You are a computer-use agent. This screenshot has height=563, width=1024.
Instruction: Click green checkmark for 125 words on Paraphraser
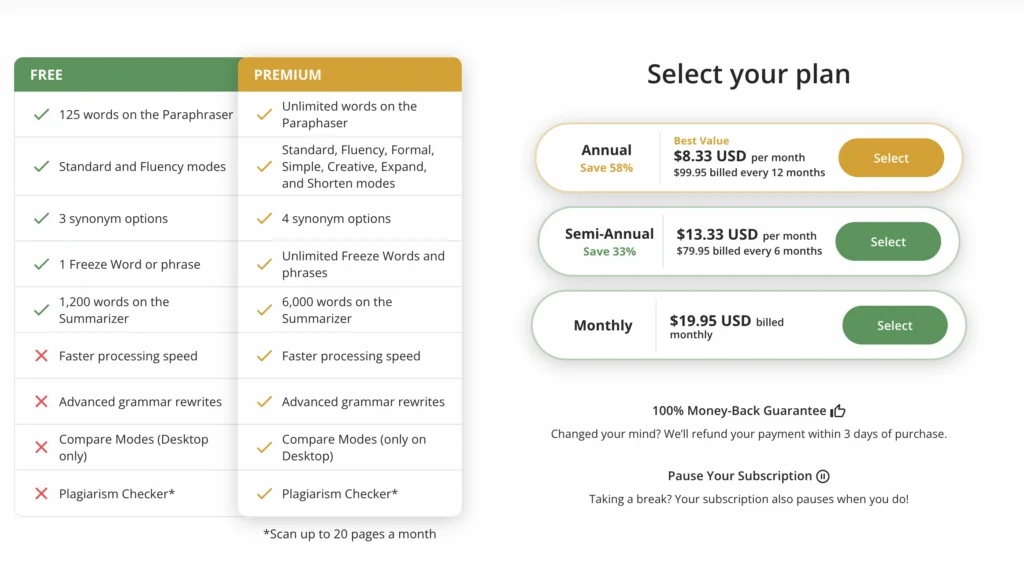(41, 114)
